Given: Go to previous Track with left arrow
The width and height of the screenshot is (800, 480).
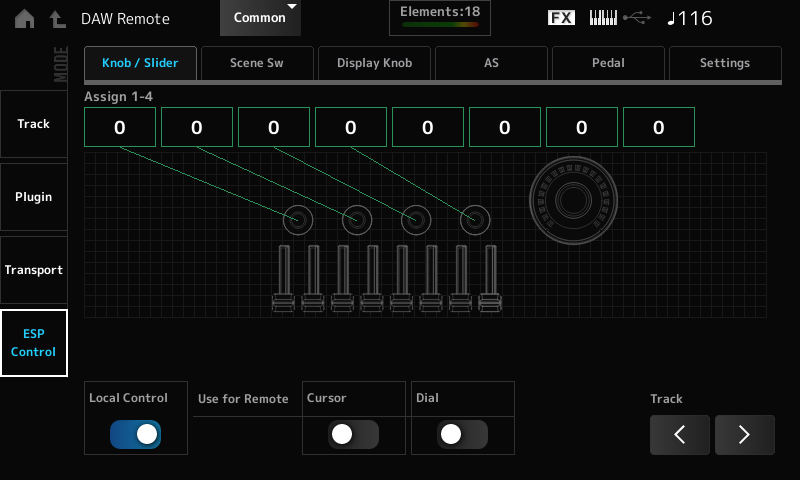Looking at the screenshot, I should 680,435.
